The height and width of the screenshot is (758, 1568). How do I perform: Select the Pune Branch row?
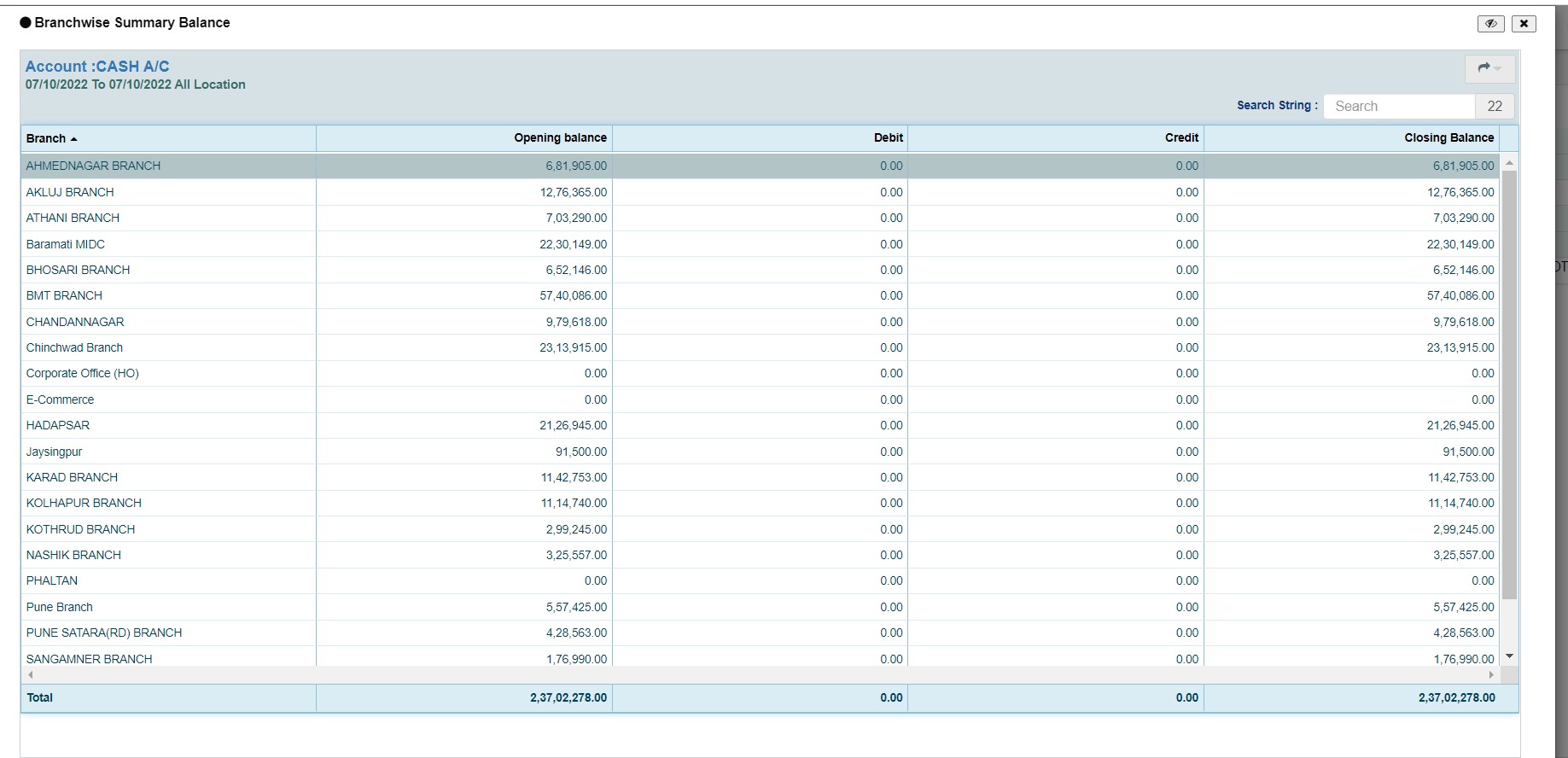click(761, 607)
